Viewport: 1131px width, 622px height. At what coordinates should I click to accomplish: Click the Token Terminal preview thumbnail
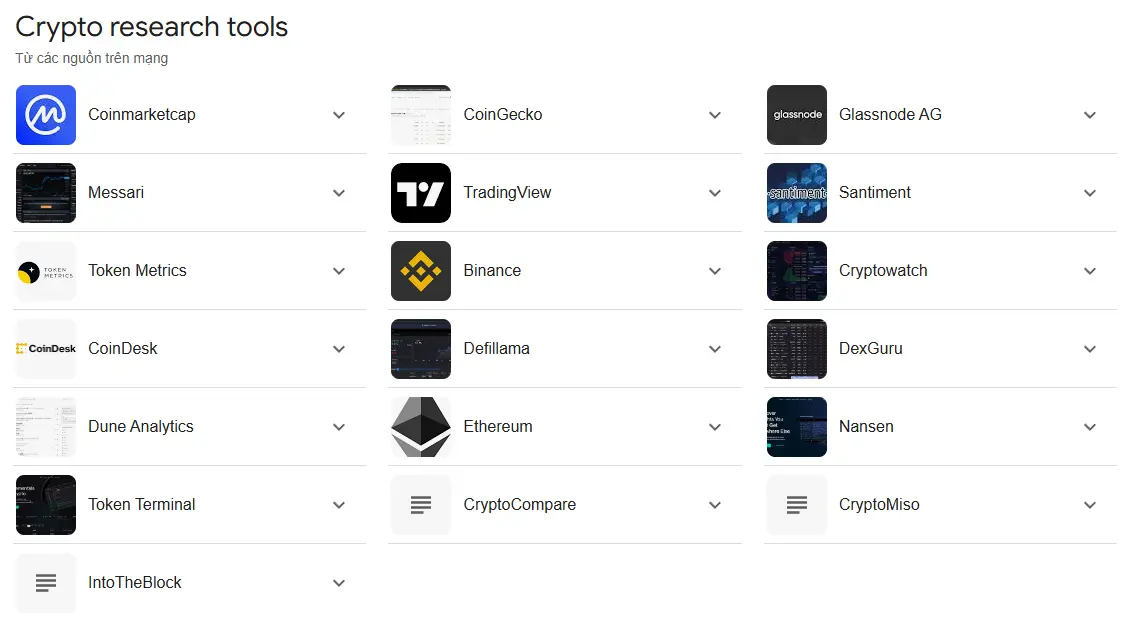(46, 505)
